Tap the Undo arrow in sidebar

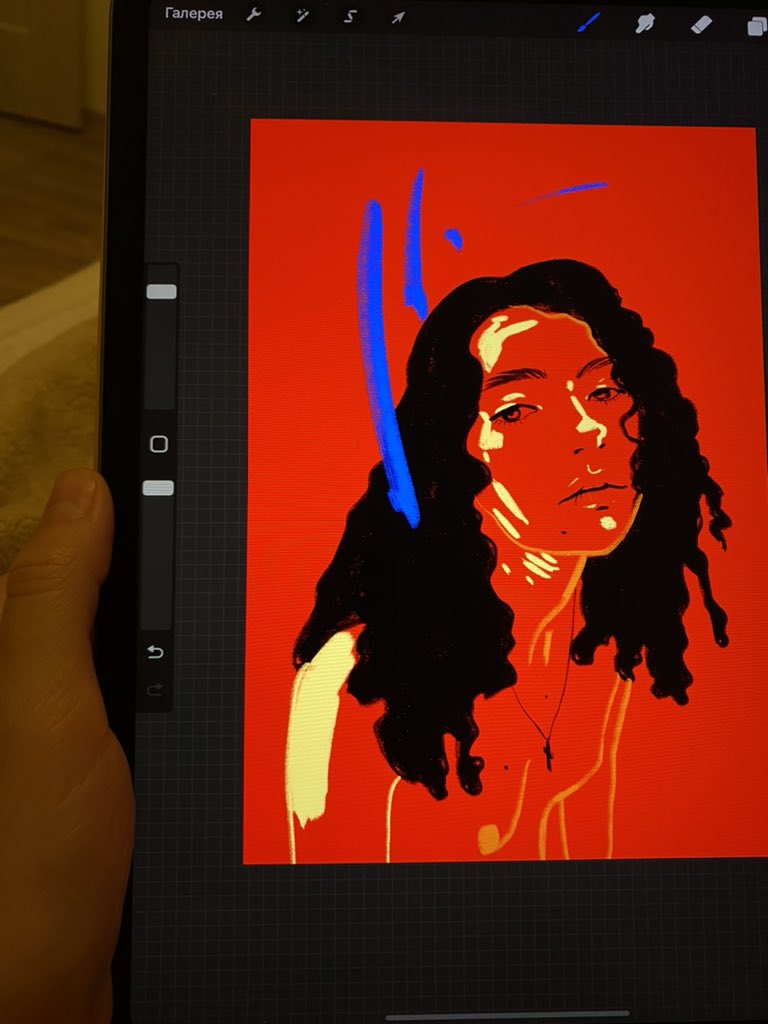point(155,652)
